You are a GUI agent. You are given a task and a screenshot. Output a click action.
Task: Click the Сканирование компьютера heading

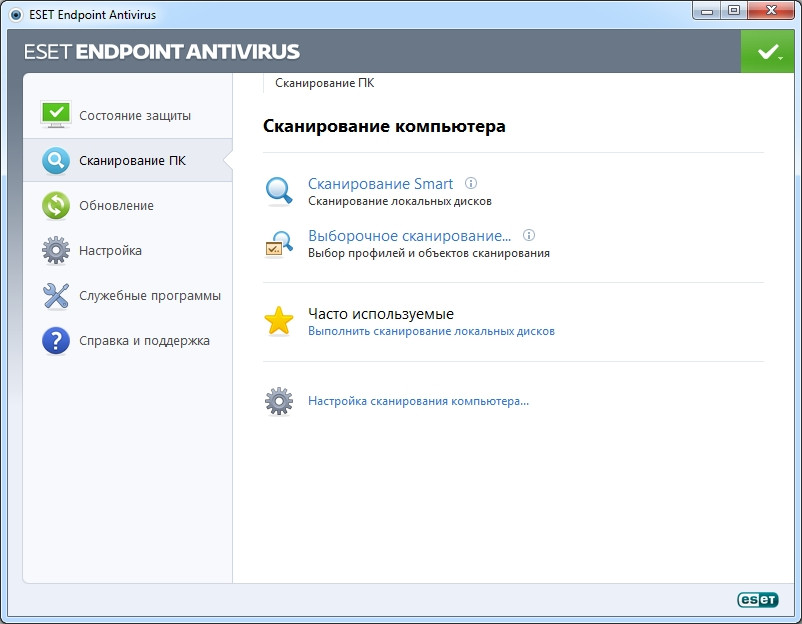pyautogui.click(x=384, y=126)
